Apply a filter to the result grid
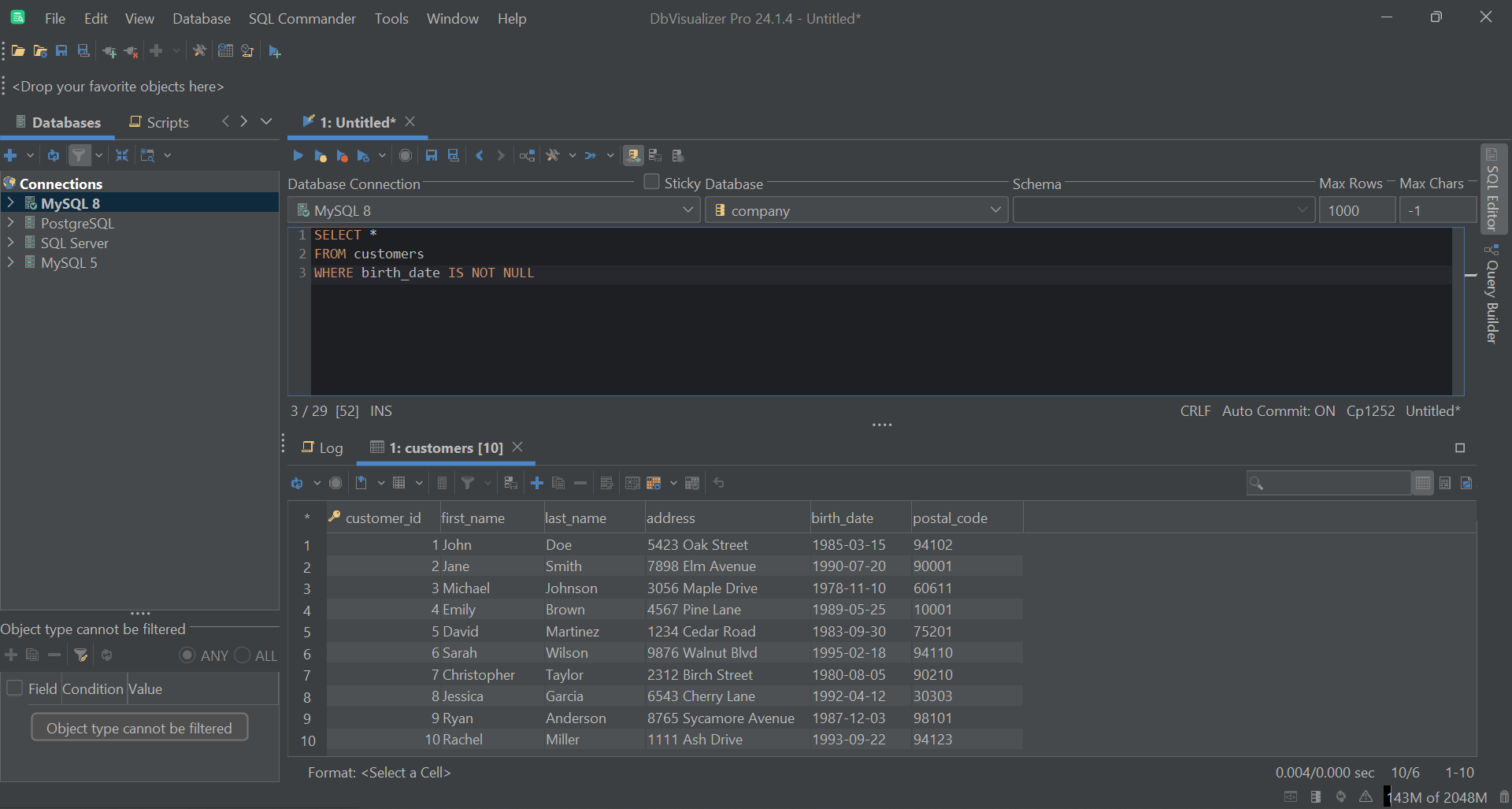This screenshot has height=809, width=1512. coord(469,482)
